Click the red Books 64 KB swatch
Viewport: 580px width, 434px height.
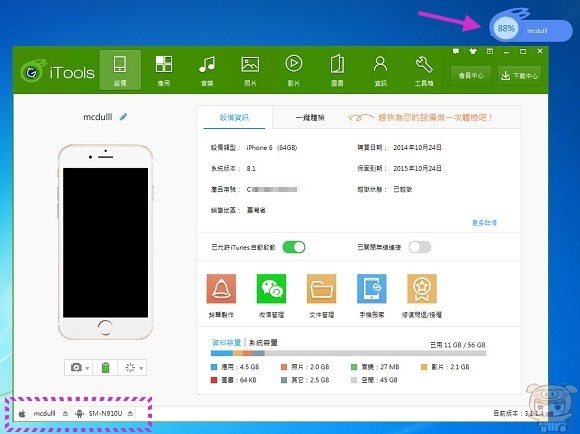pos(213,380)
